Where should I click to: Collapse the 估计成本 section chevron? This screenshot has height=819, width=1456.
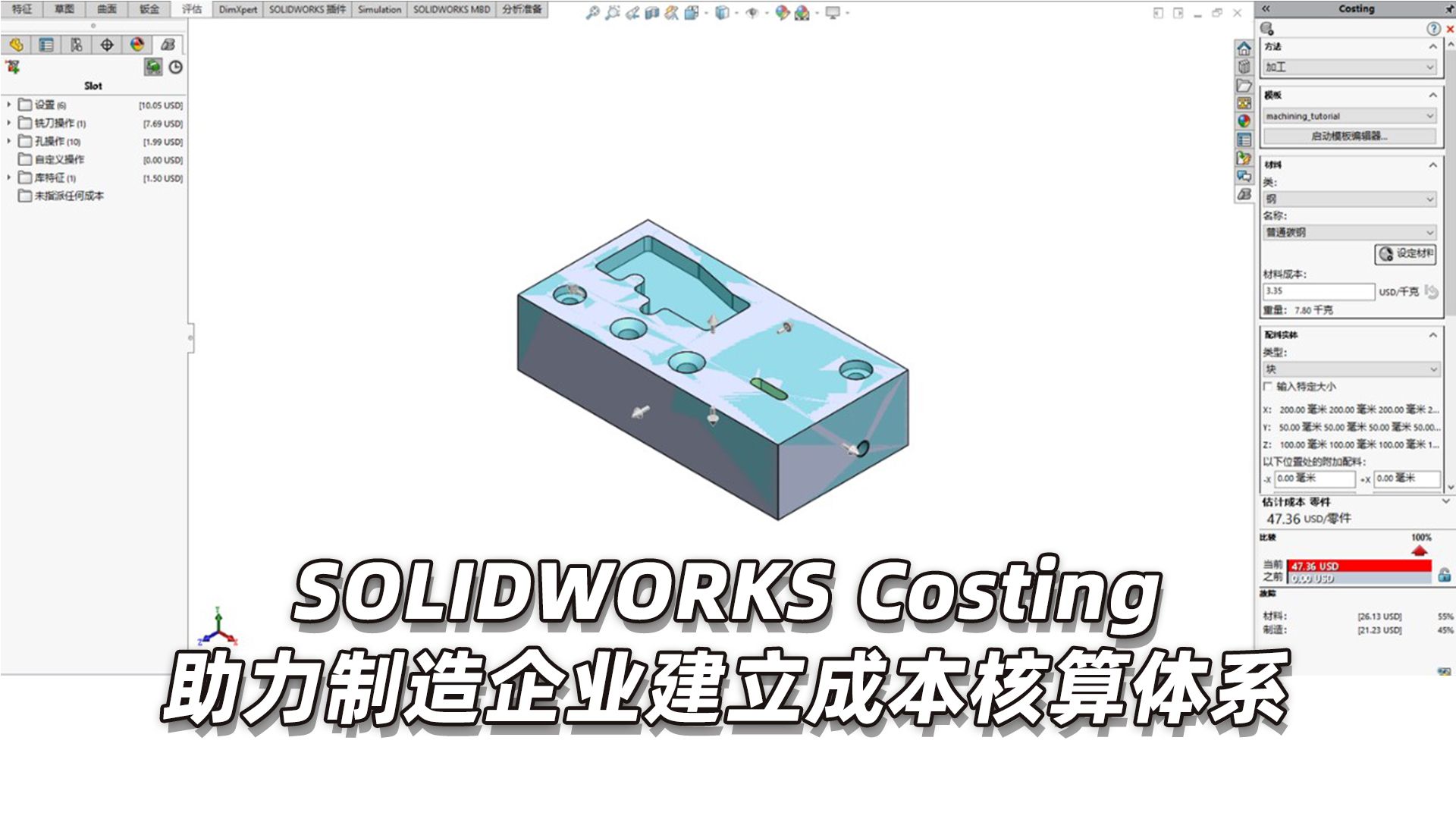(x=1445, y=501)
